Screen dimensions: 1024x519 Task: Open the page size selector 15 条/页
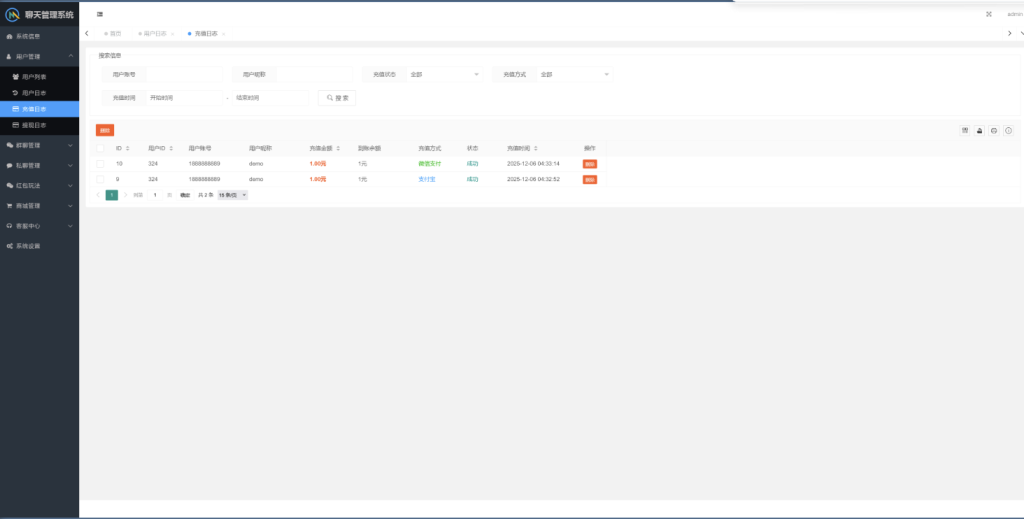pos(233,195)
